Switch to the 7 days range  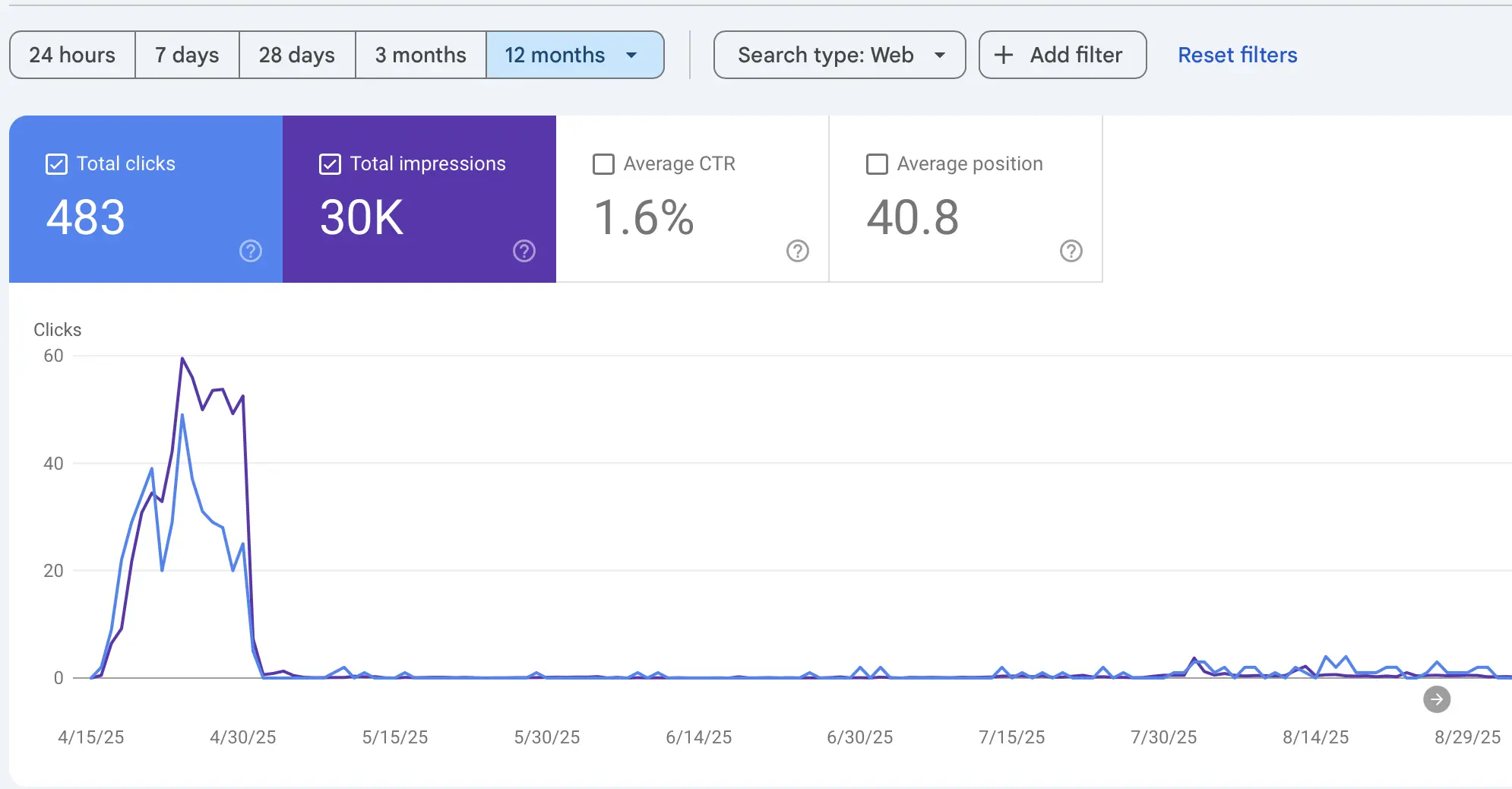pos(187,55)
